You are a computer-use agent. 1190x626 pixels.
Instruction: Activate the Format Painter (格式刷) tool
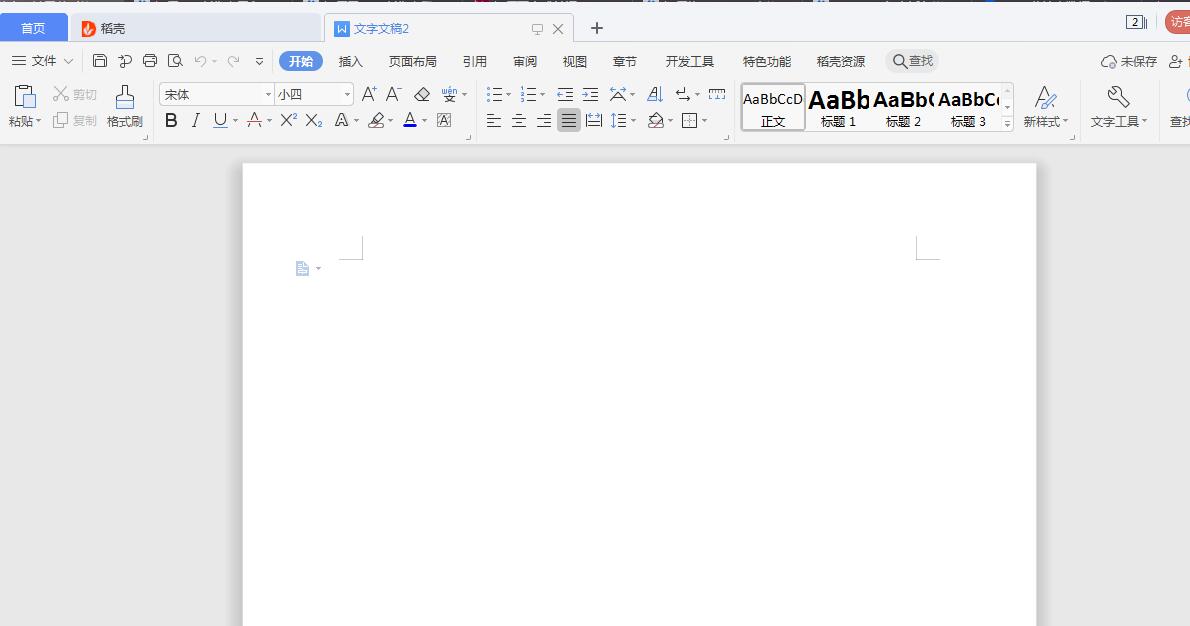point(125,105)
